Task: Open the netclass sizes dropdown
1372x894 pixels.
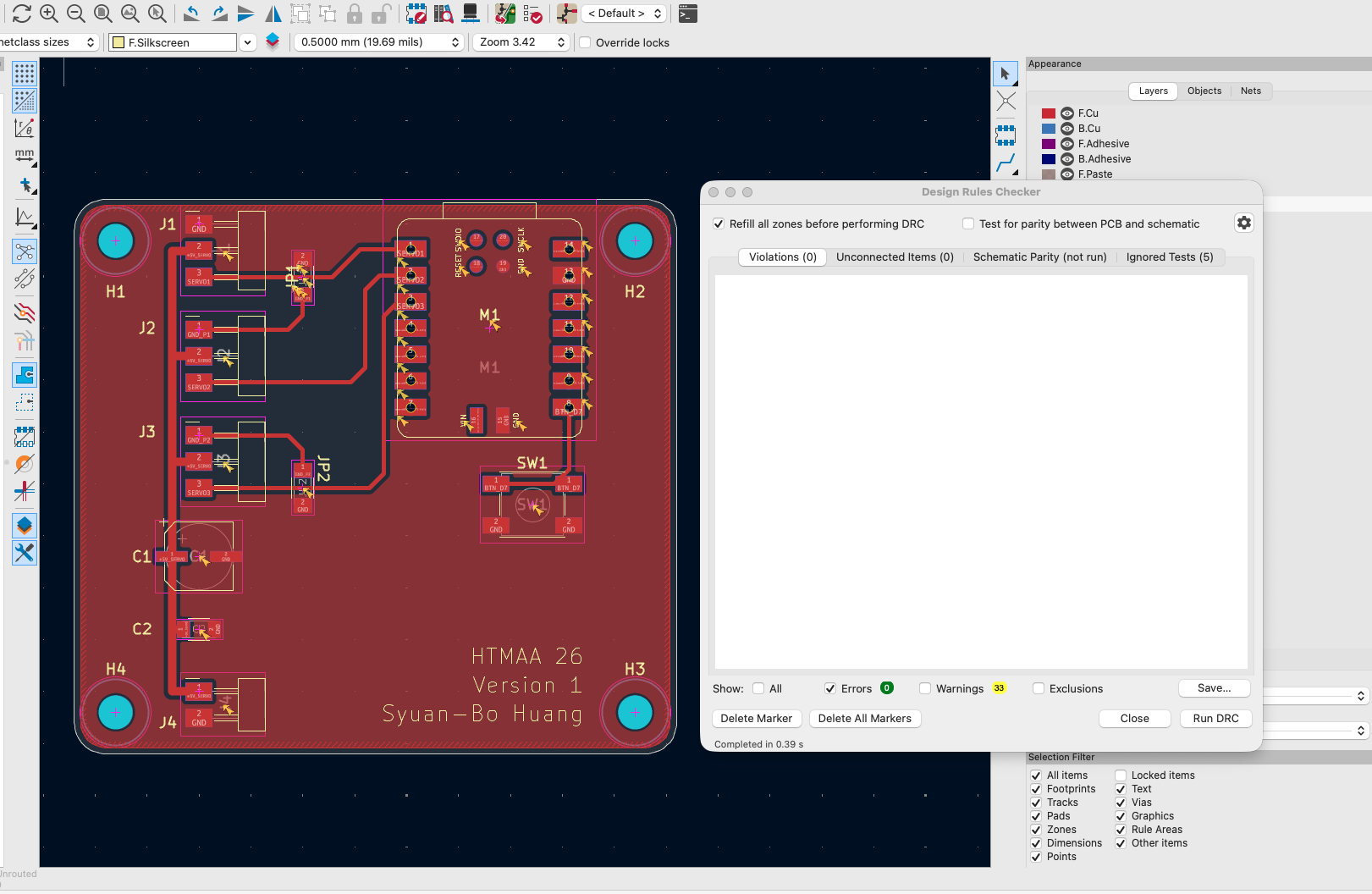Action: (50, 42)
